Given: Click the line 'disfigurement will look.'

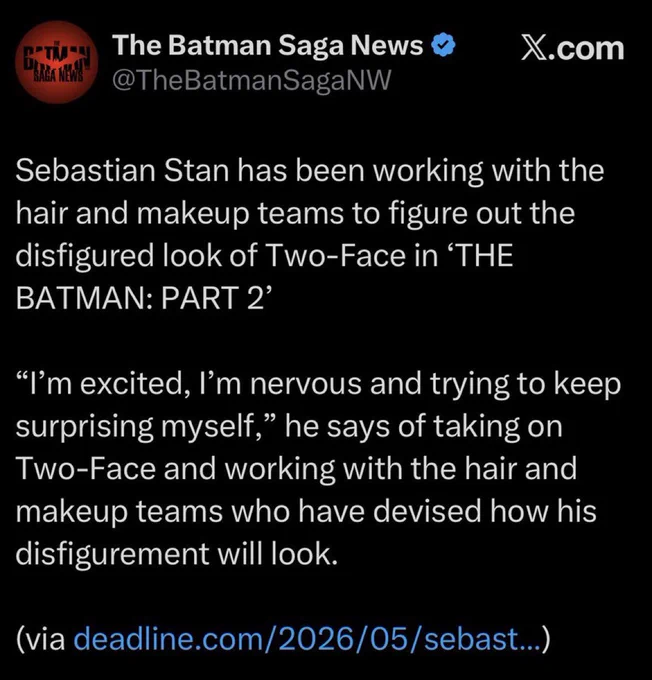Looking at the screenshot, I should 177,554.
